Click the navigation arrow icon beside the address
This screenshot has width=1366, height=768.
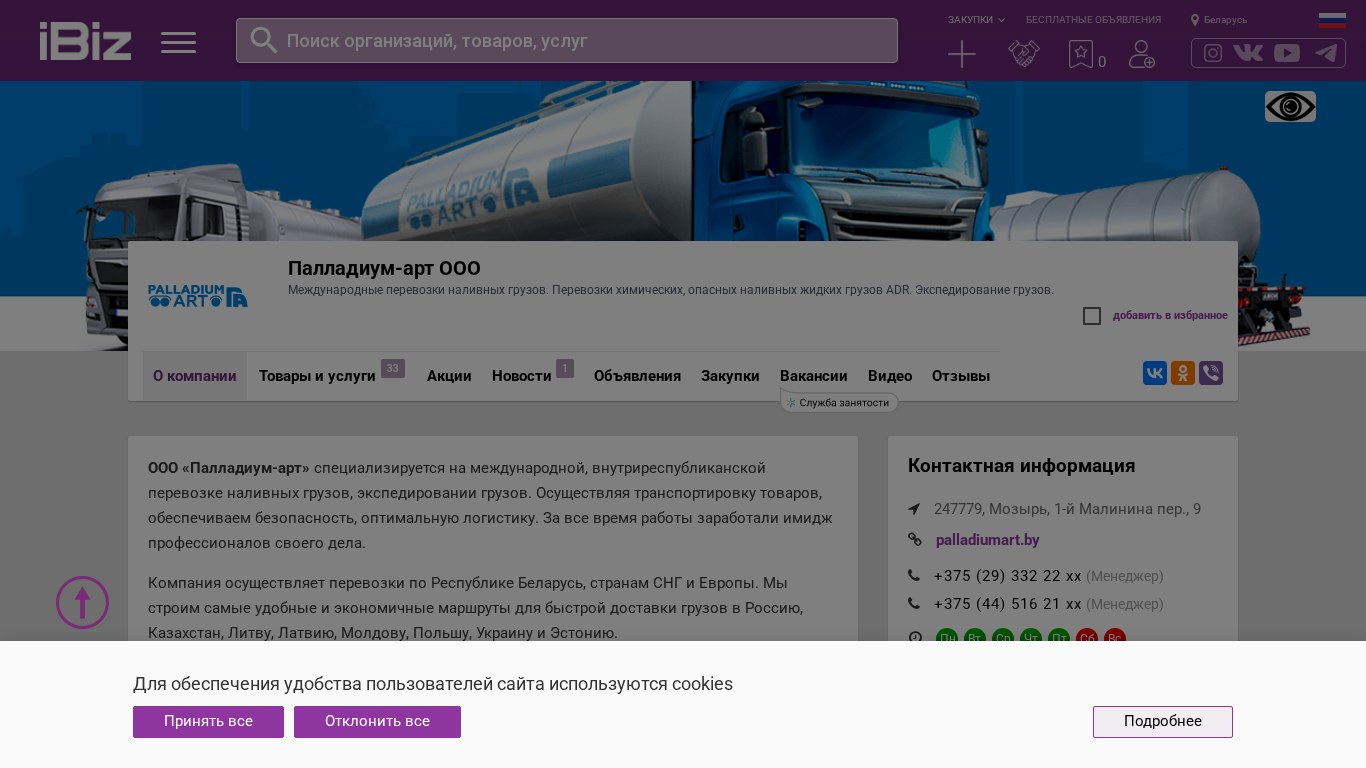point(914,509)
